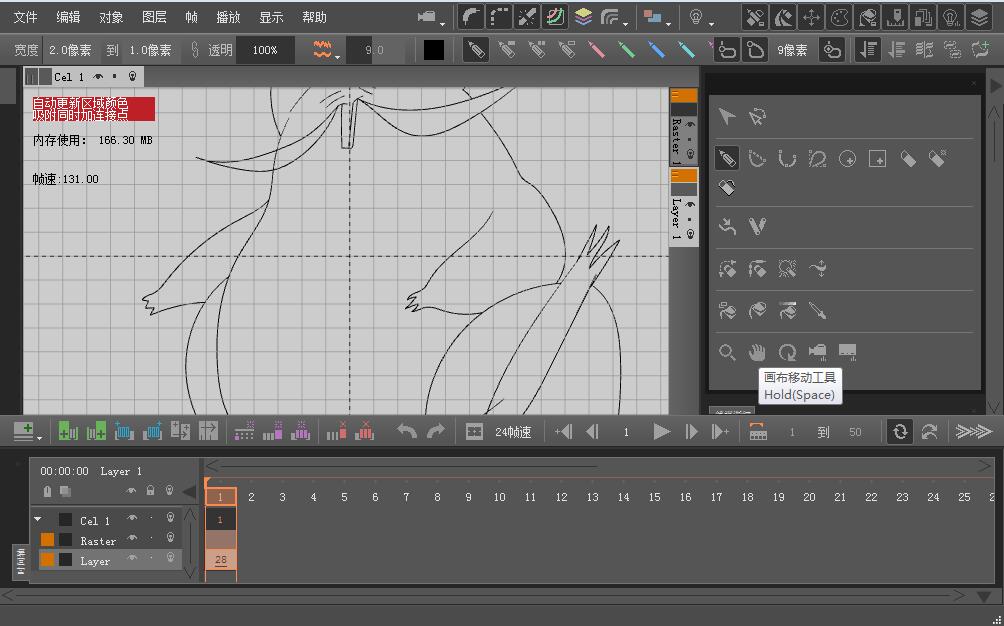This screenshot has height=626, width=1004.
Task: Toggle visibility eye of Raster layer
Action: point(131,540)
